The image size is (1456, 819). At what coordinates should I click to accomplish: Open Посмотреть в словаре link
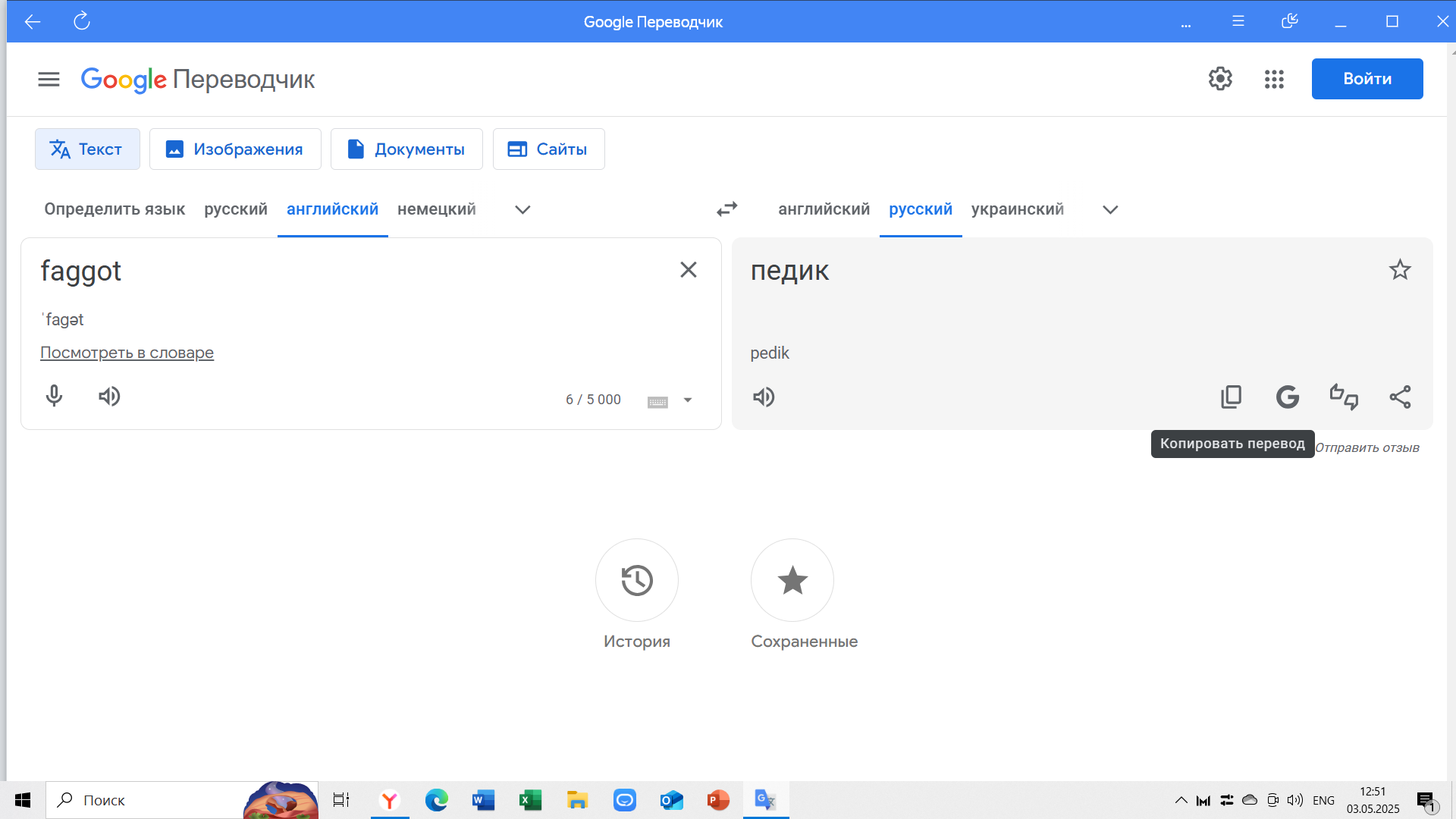click(127, 353)
